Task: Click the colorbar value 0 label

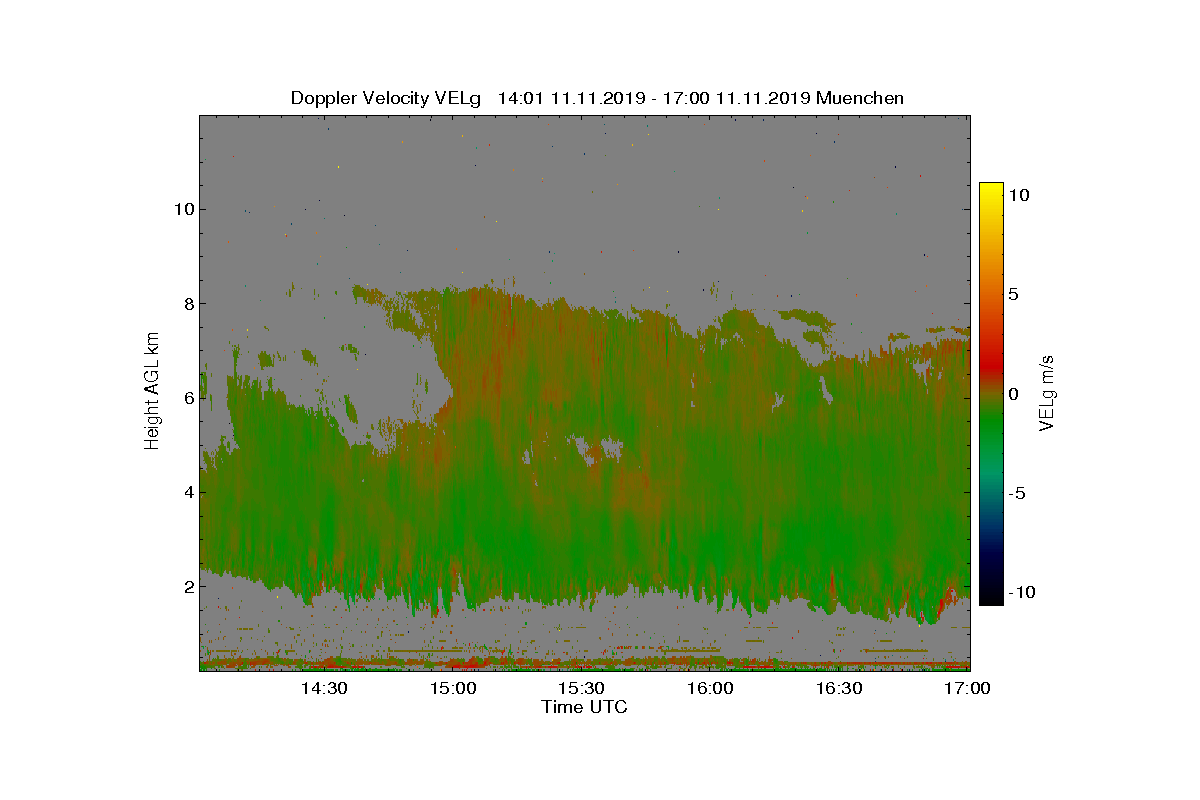Action: (x=1013, y=393)
